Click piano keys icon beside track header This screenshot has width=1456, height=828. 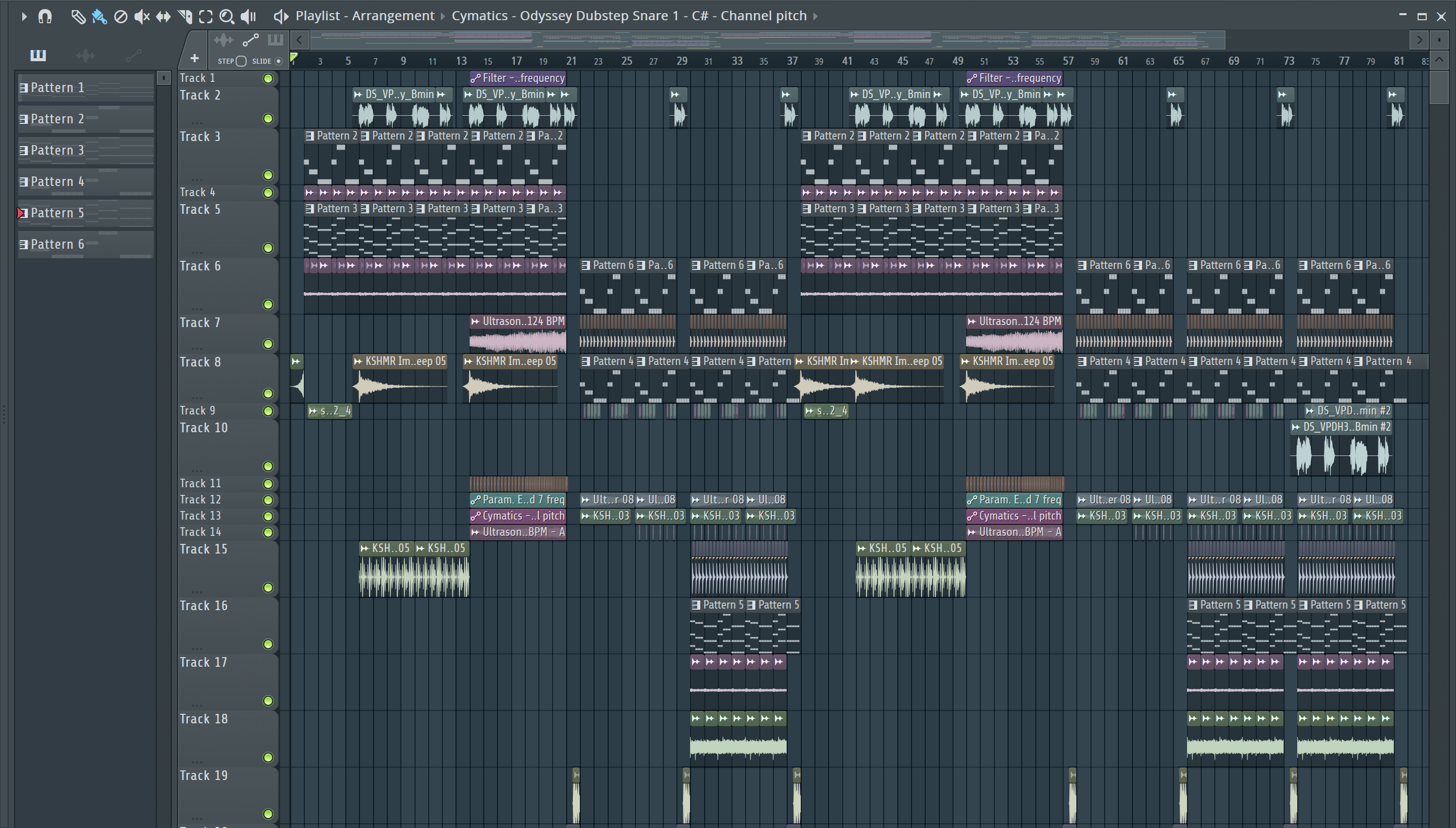275,40
